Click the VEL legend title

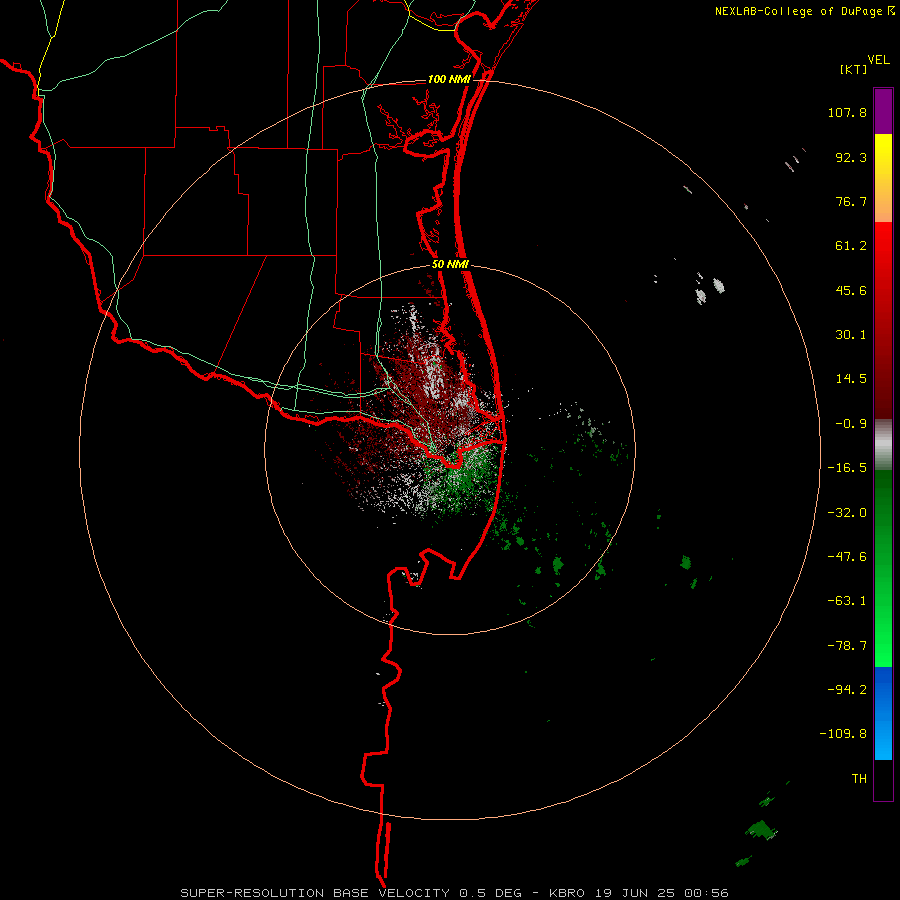tap(878, 60)
